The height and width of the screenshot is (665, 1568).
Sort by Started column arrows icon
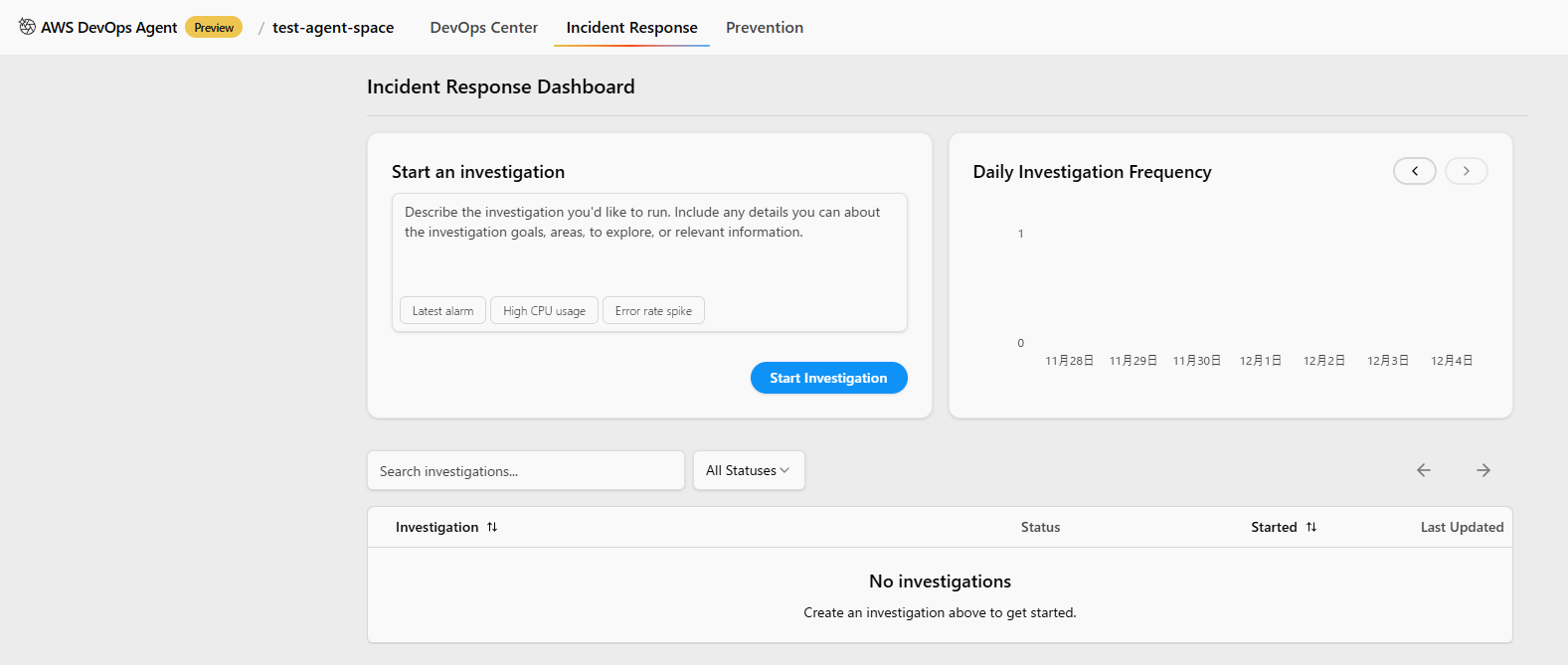(1311, 527)
